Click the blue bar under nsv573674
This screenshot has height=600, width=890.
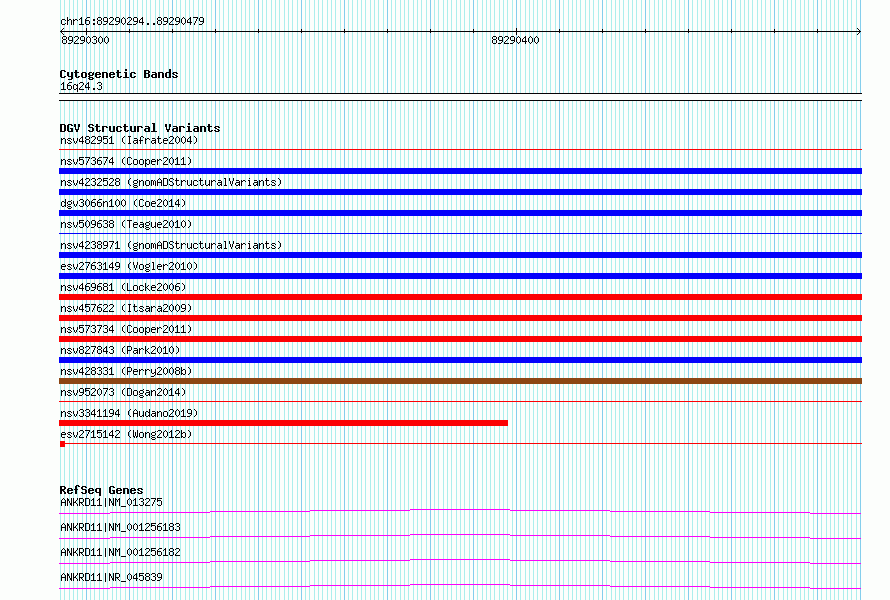[460, 171]
